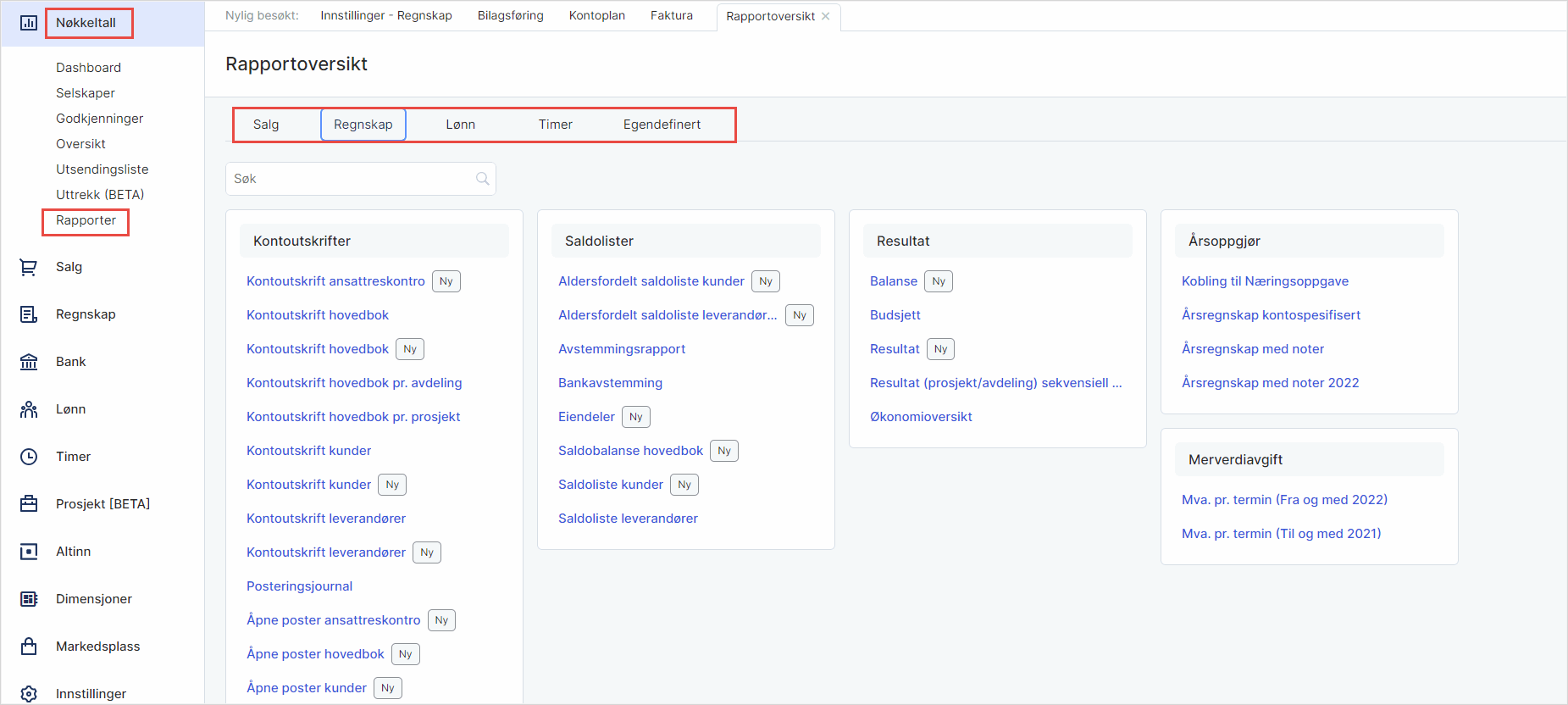Click the Salg shopping cart icon

(29, 267)
